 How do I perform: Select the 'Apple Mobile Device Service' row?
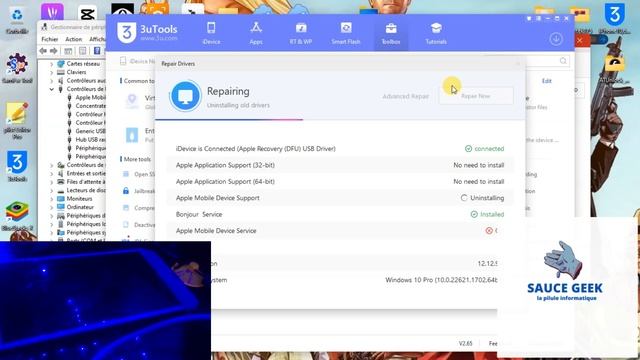[x=340, y=231]
